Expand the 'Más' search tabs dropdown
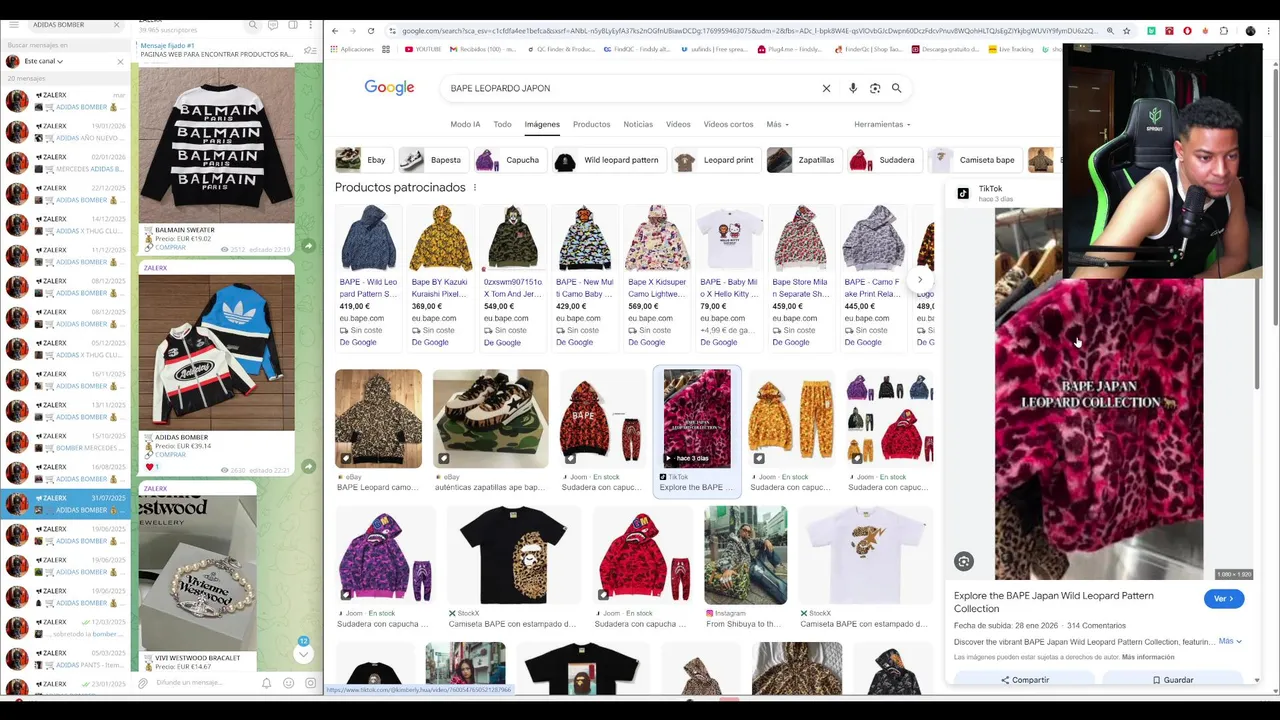1280x720 pixels. pyautogui.click(x=777, y=124)
